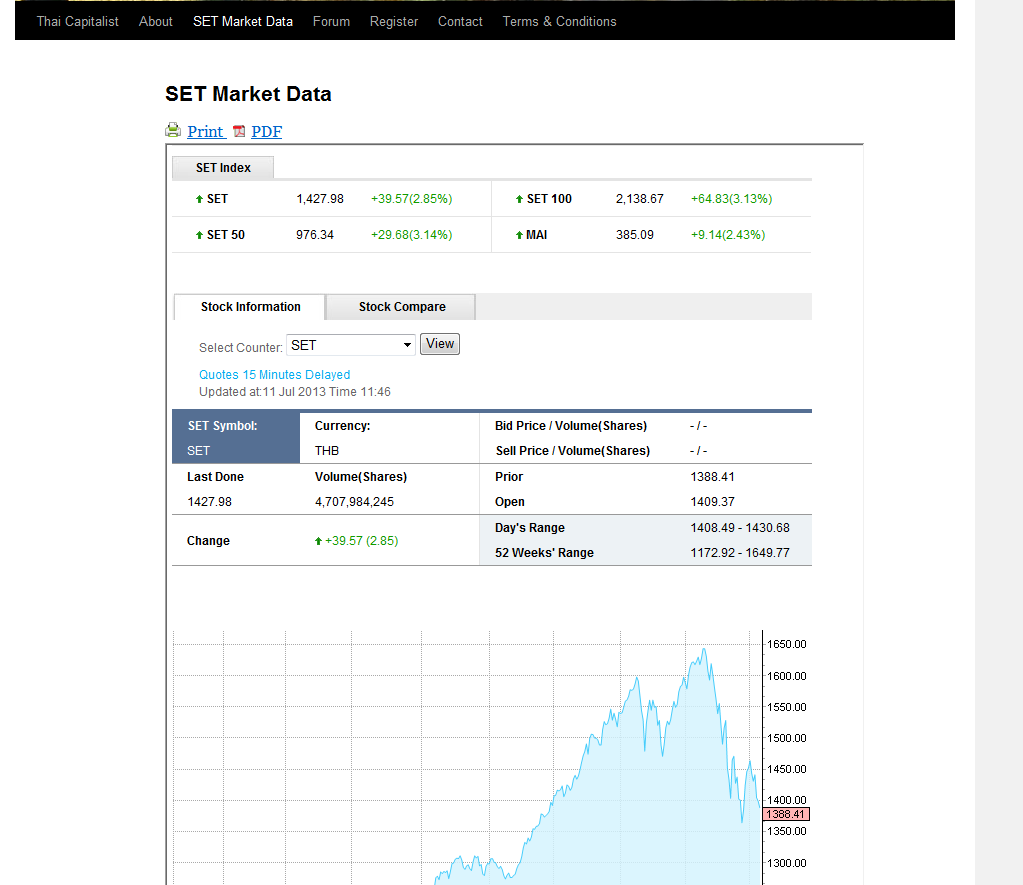Screen dimensions: 1023x885
Task: Click the Sell Price / Volume(Shares) label
Action: pyautogui.click(x=572, y=451)
